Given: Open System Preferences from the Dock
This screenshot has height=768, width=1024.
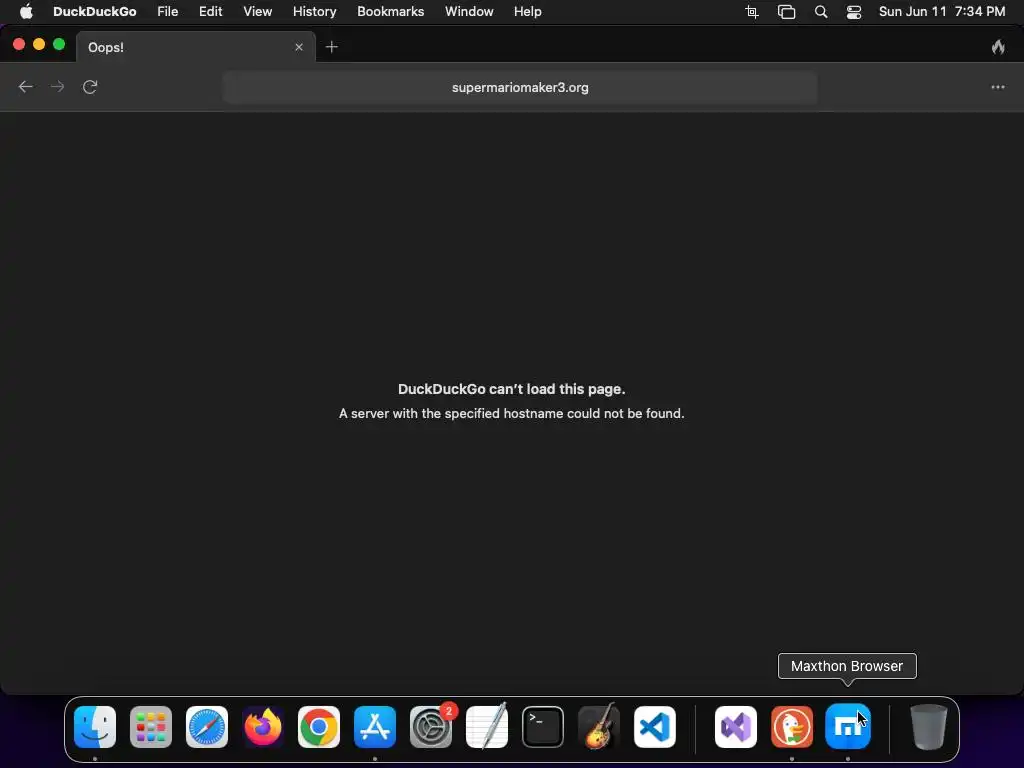Looking at the screenshot, I should [x=431, y=727].
